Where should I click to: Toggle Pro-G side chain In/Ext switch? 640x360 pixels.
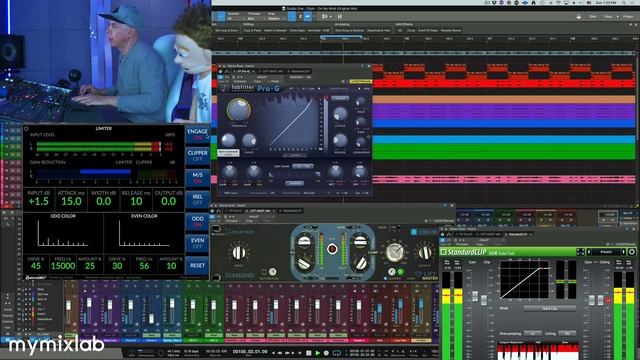(x=302, y=166)
